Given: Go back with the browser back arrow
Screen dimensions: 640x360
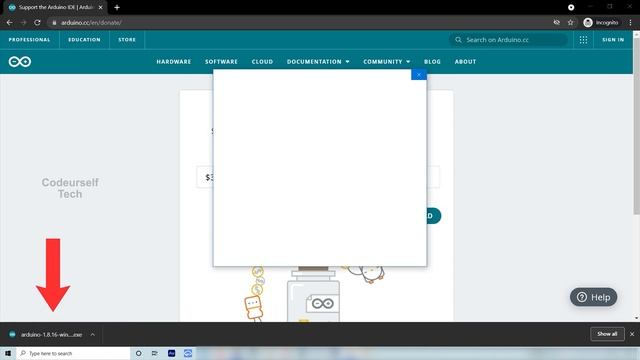Looking at the screenshot, I should 9,23.
